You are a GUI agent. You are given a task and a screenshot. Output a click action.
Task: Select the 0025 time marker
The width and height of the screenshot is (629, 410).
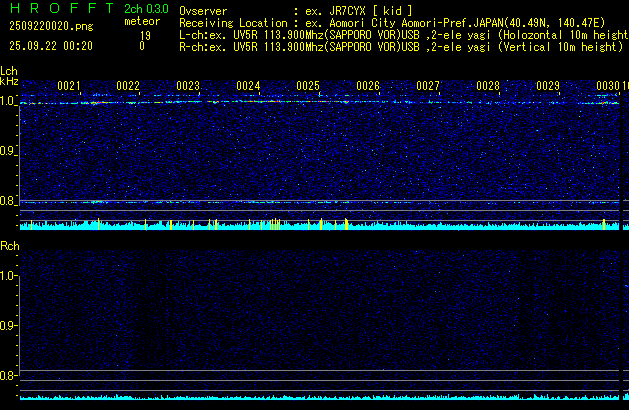[308, 87]
